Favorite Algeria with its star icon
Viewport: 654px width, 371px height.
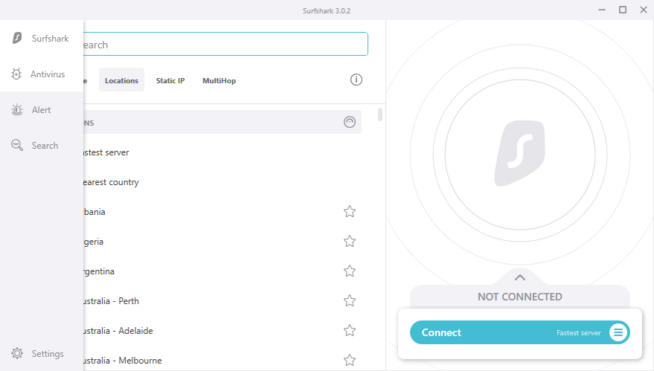pos(350,241)
